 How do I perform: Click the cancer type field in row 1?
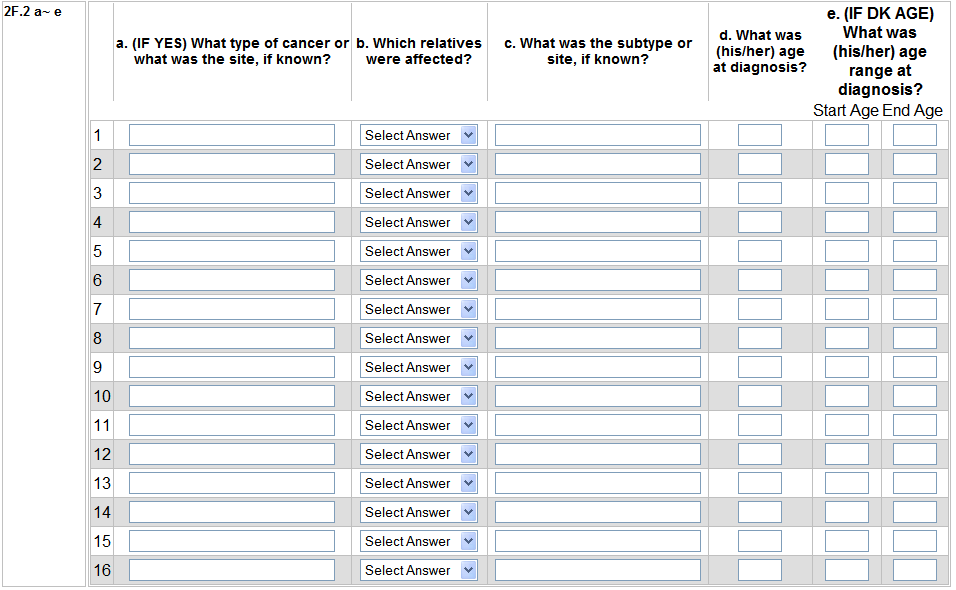point(232,135)
